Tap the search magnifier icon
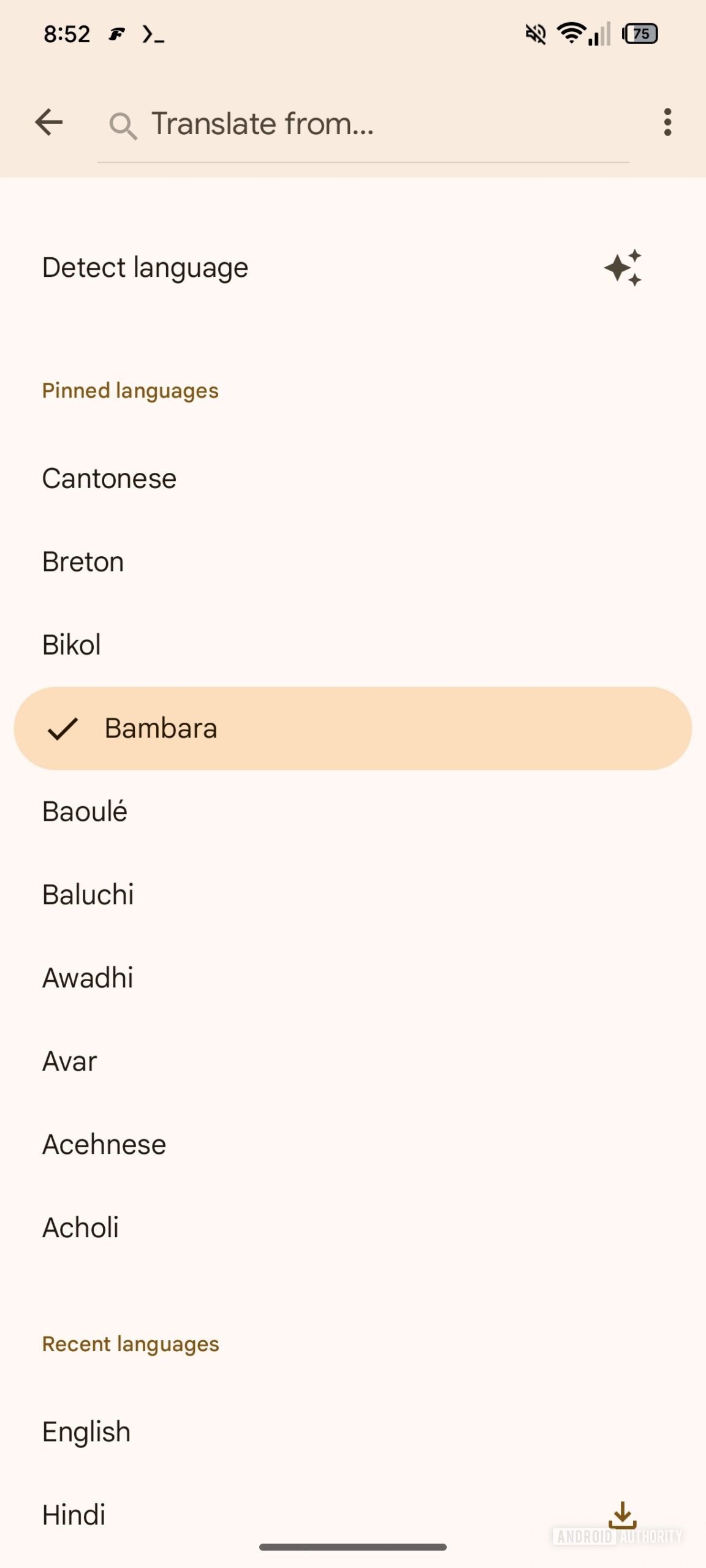The image size is (706, 1568). tap(123, 124)
